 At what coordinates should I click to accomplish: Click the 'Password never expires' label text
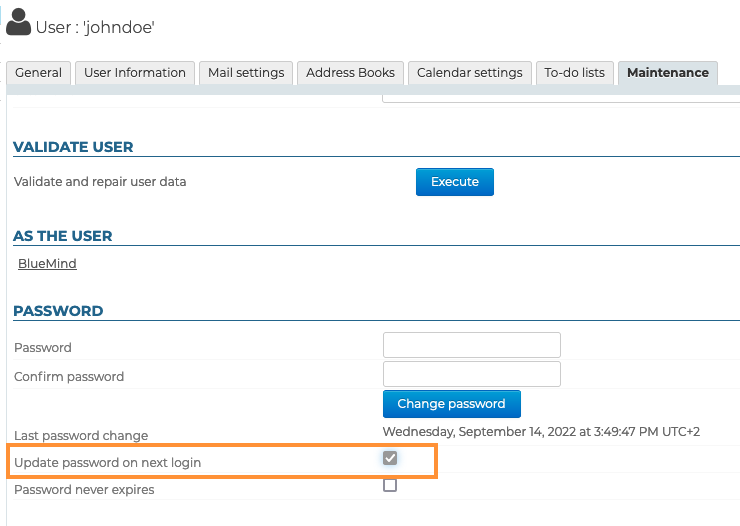tap(84, 490)
